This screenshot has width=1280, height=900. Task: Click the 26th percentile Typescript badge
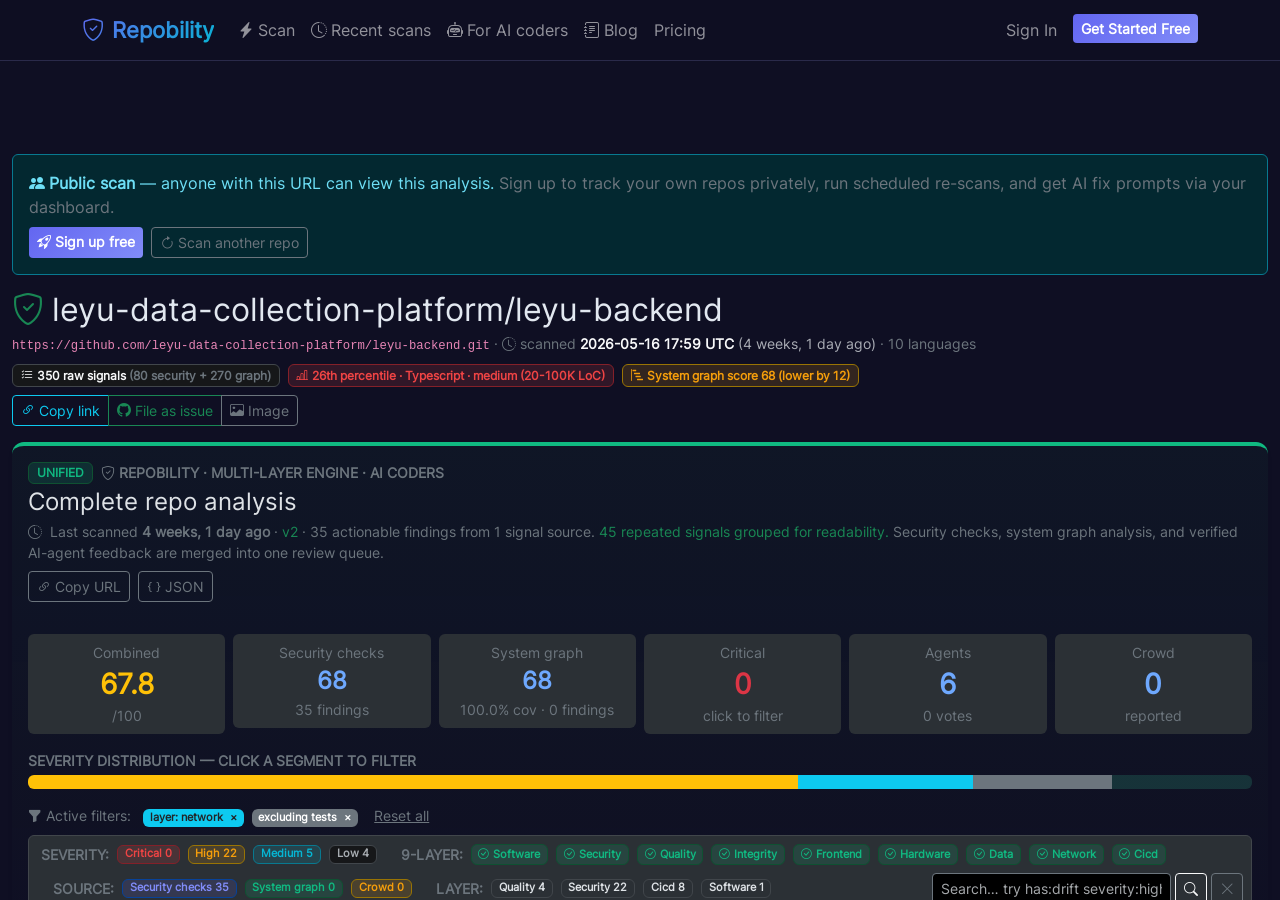coord(451,375)
